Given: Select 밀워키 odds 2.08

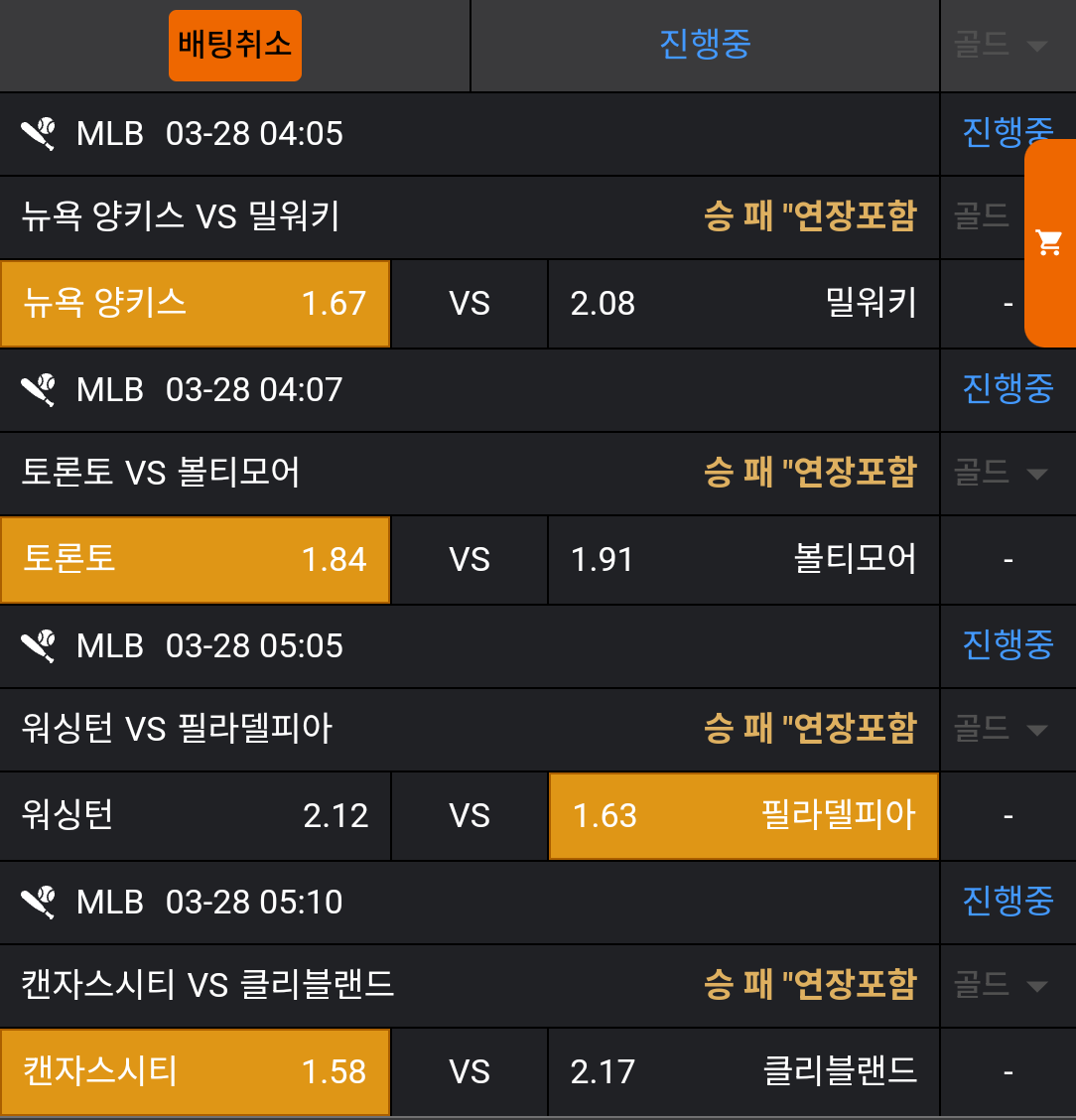Looking at the screenshot, I should [x=742, y=304].
